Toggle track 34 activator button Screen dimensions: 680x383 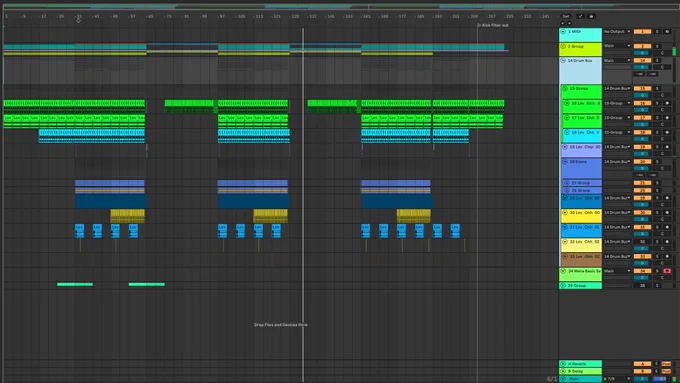[642, 271]
